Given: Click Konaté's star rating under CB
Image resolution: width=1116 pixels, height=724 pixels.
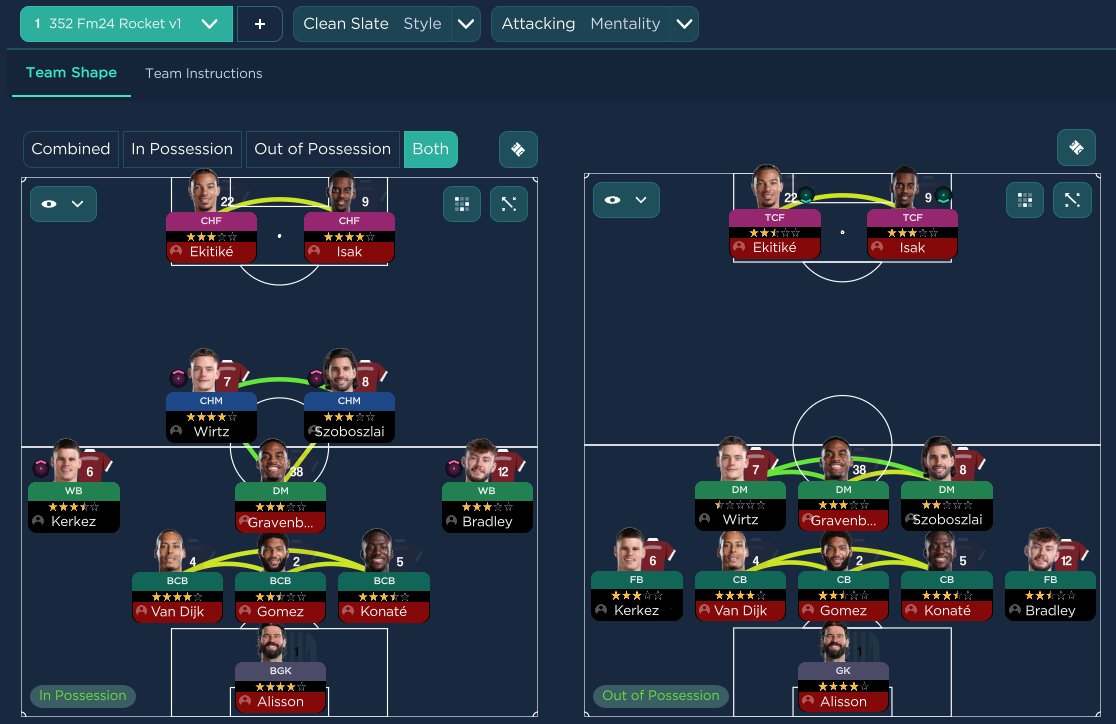Looking at the screenshot, I should tap(947, 595).
